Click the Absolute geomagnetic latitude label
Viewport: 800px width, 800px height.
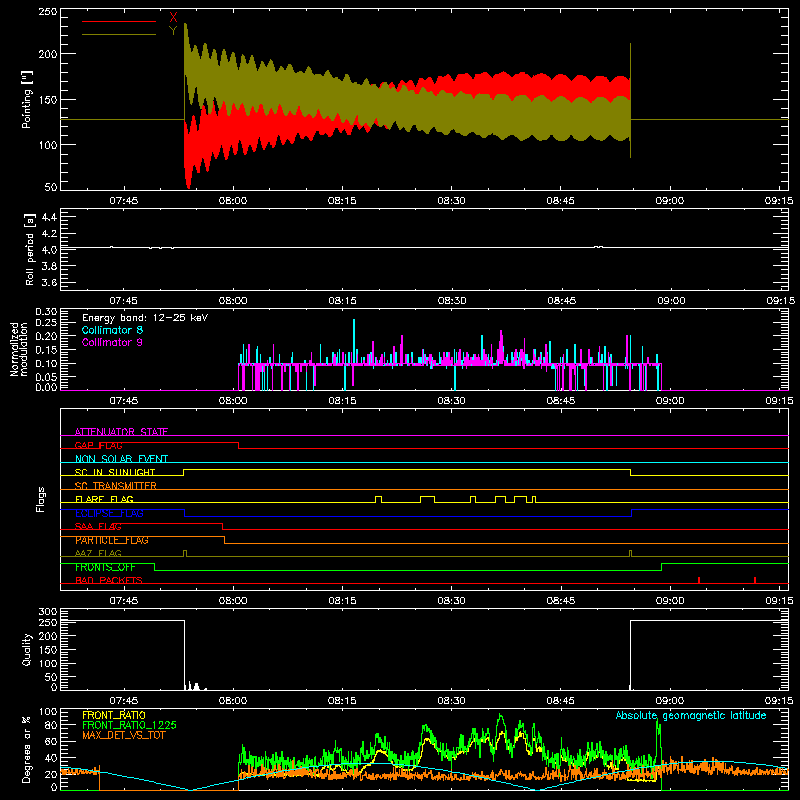click(x=691, y=715)
